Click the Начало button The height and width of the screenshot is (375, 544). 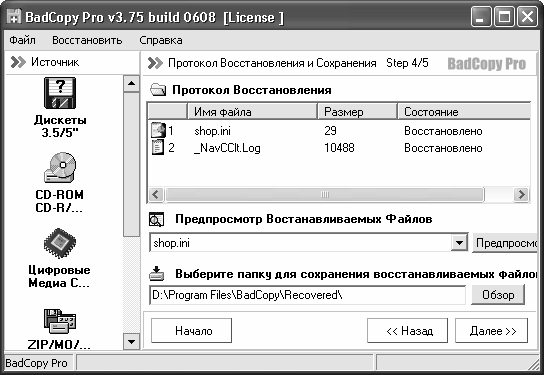click(x=192, y=331)
